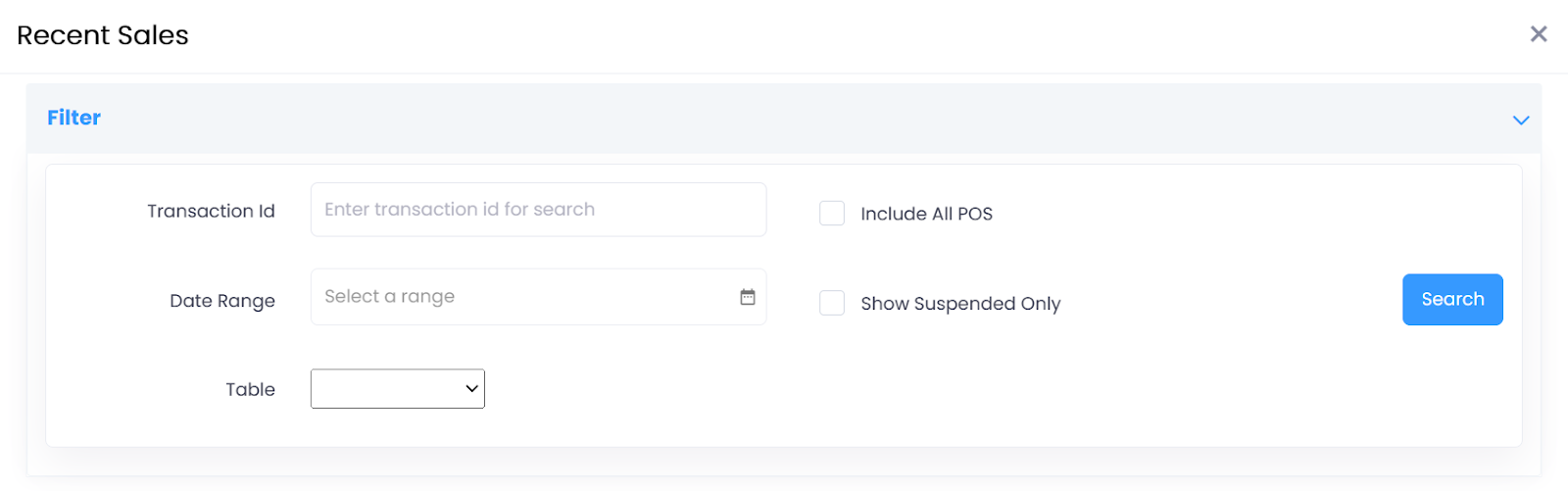This screenshot has width=1568, height=491.
Task: Click the Table dropdown arrow
Action: click(x=472, y=389)
